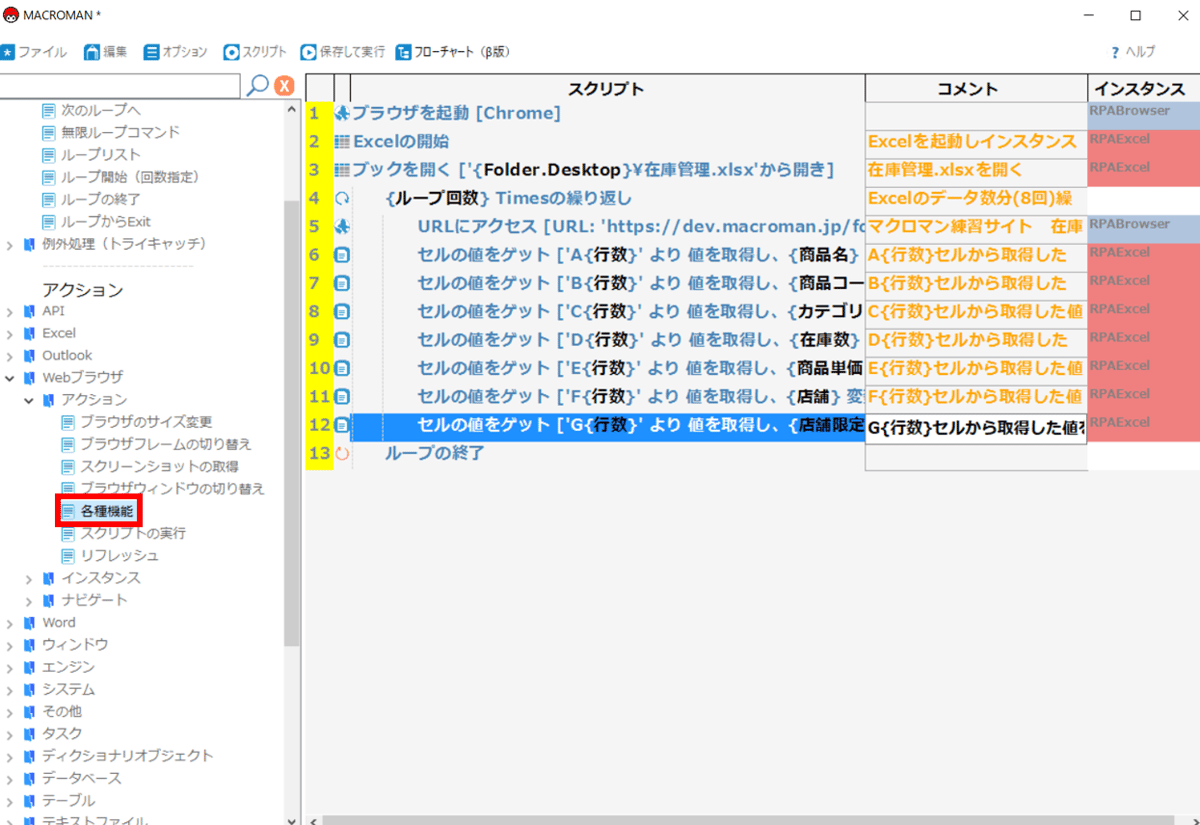Click the Excel grid icon on line 2
The width and height of the screenshot is (1200, 825).
point(342,142)
